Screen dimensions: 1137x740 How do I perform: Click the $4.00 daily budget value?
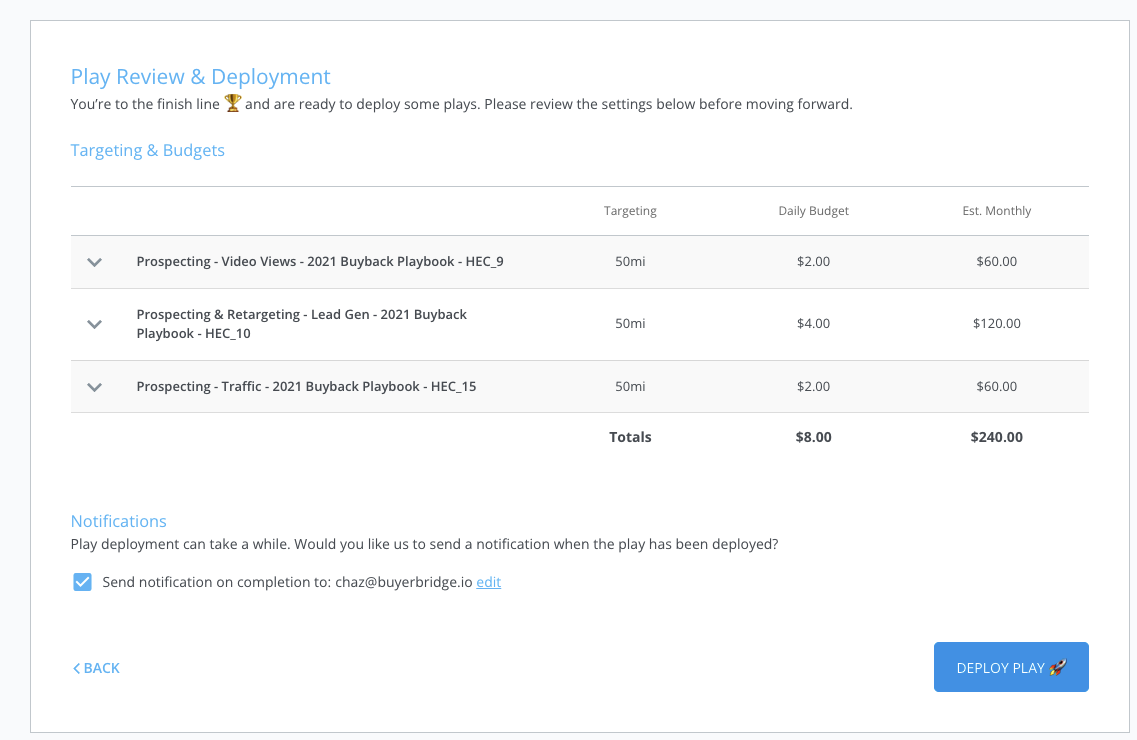[x=814, y=324]
